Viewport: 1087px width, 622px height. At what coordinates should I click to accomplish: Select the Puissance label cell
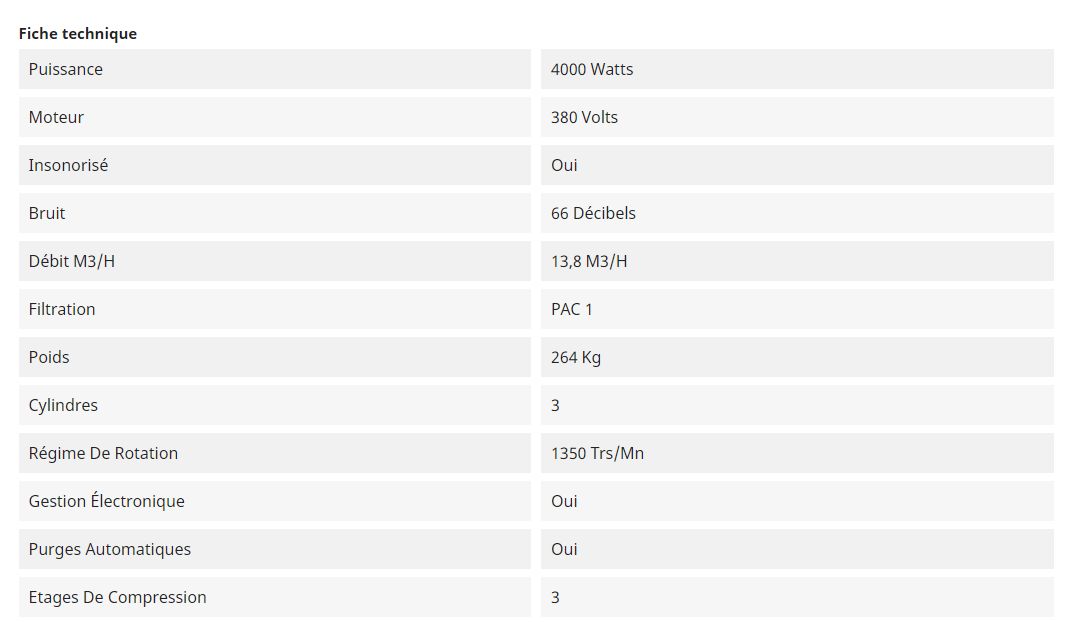click(x=66, y=69)
